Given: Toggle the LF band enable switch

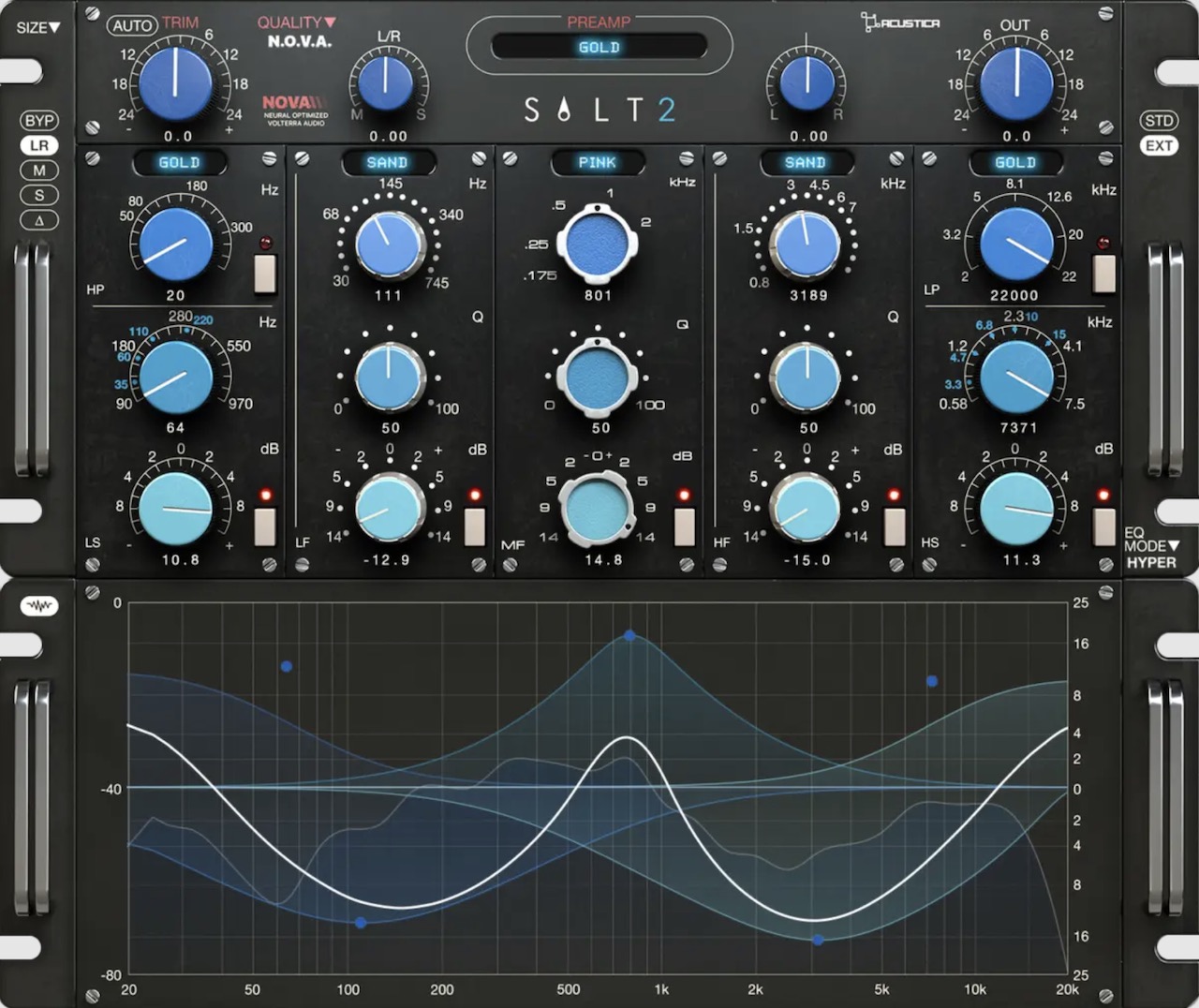Looking at the screenshot, I should (475, 525).
